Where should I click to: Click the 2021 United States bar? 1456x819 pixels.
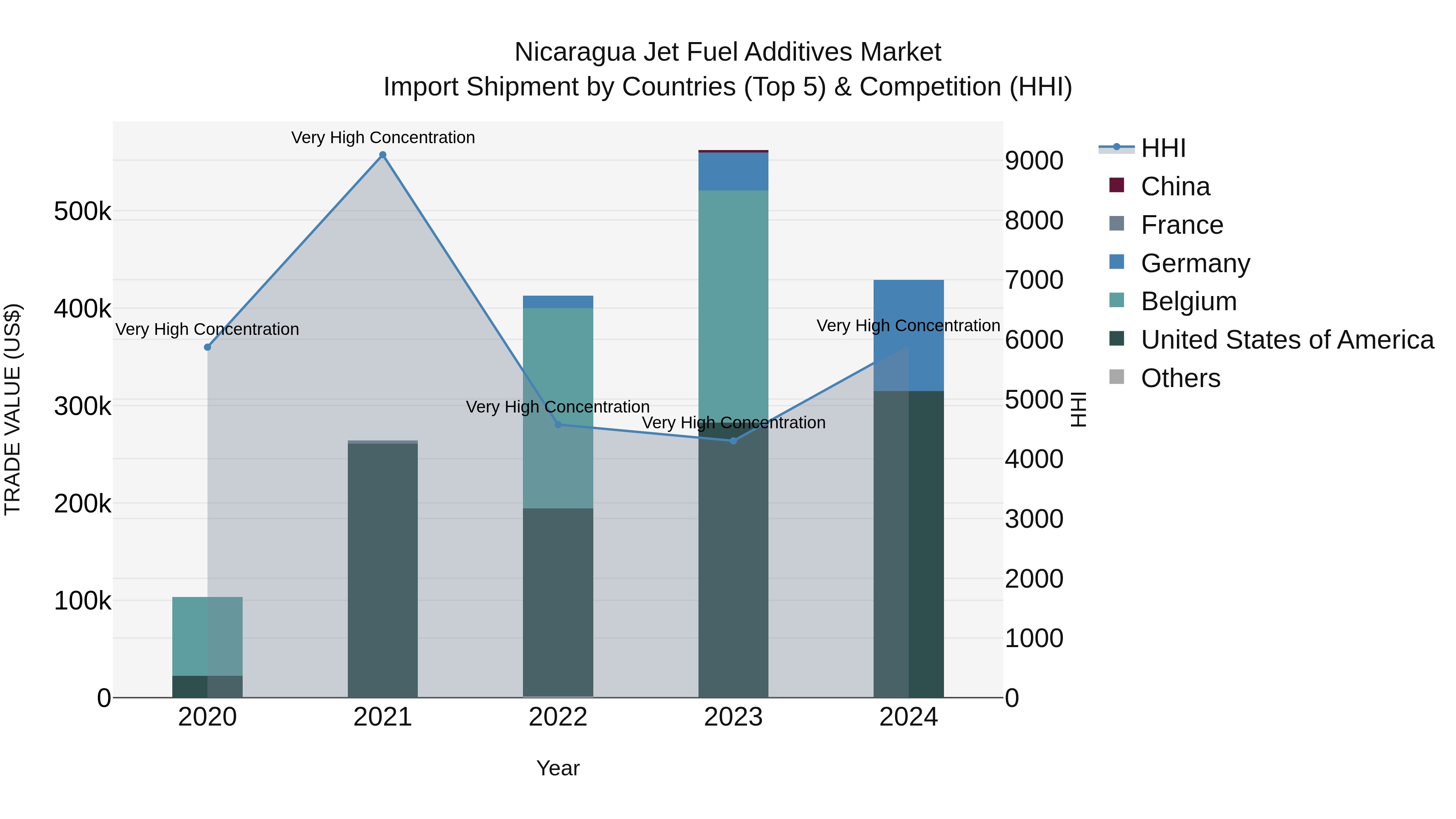pos(383,570)
